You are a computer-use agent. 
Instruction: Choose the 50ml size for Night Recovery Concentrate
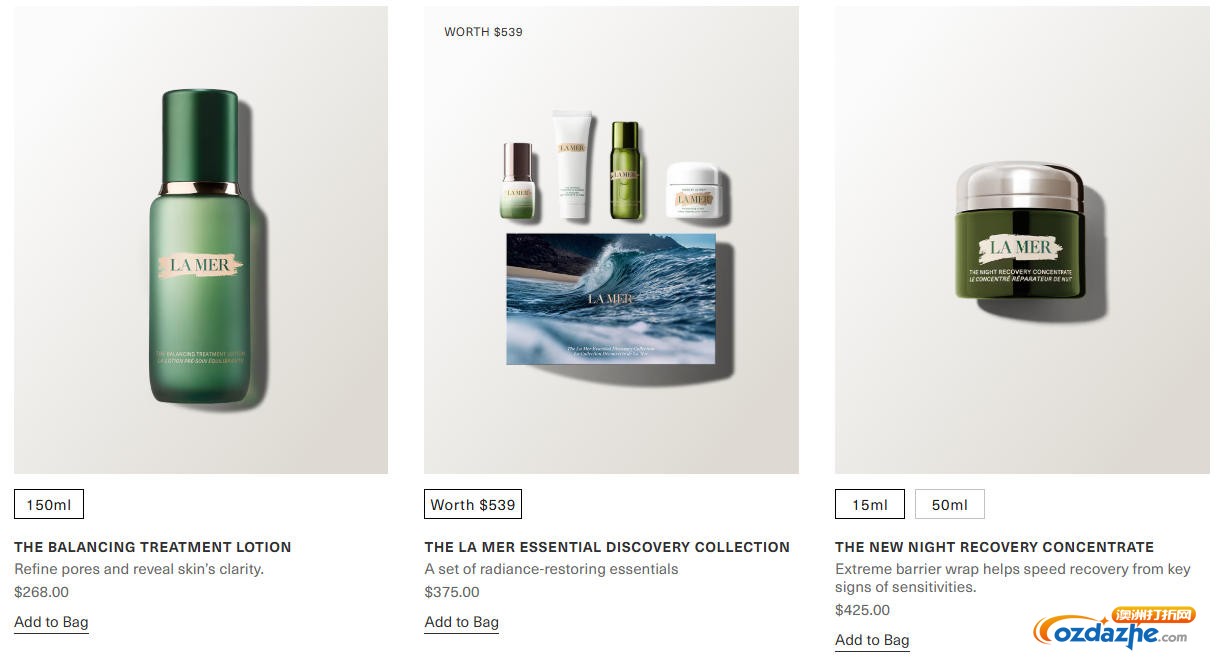click(x=950, y=504)
